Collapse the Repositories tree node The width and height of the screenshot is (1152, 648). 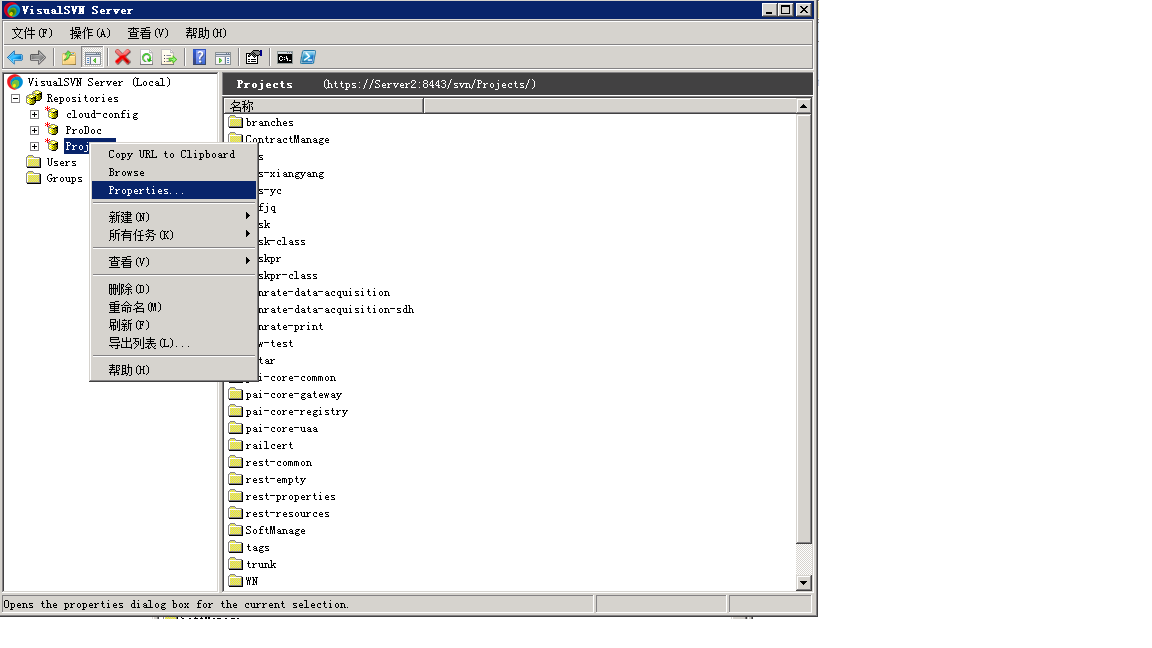click(15, 98)
